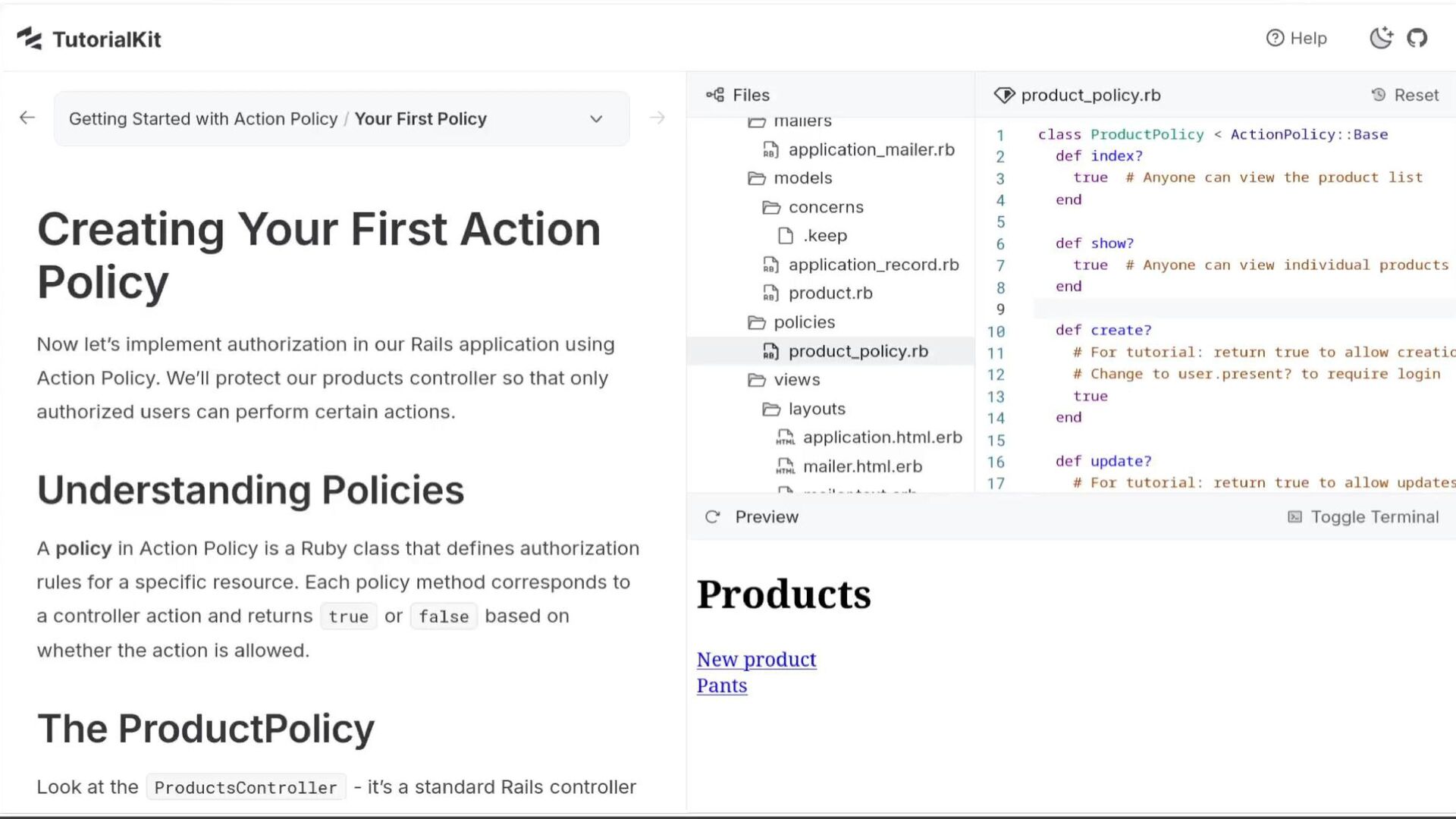Reset the editor file contents
Screen dimensions: 1456x819
click(1405, 95)
